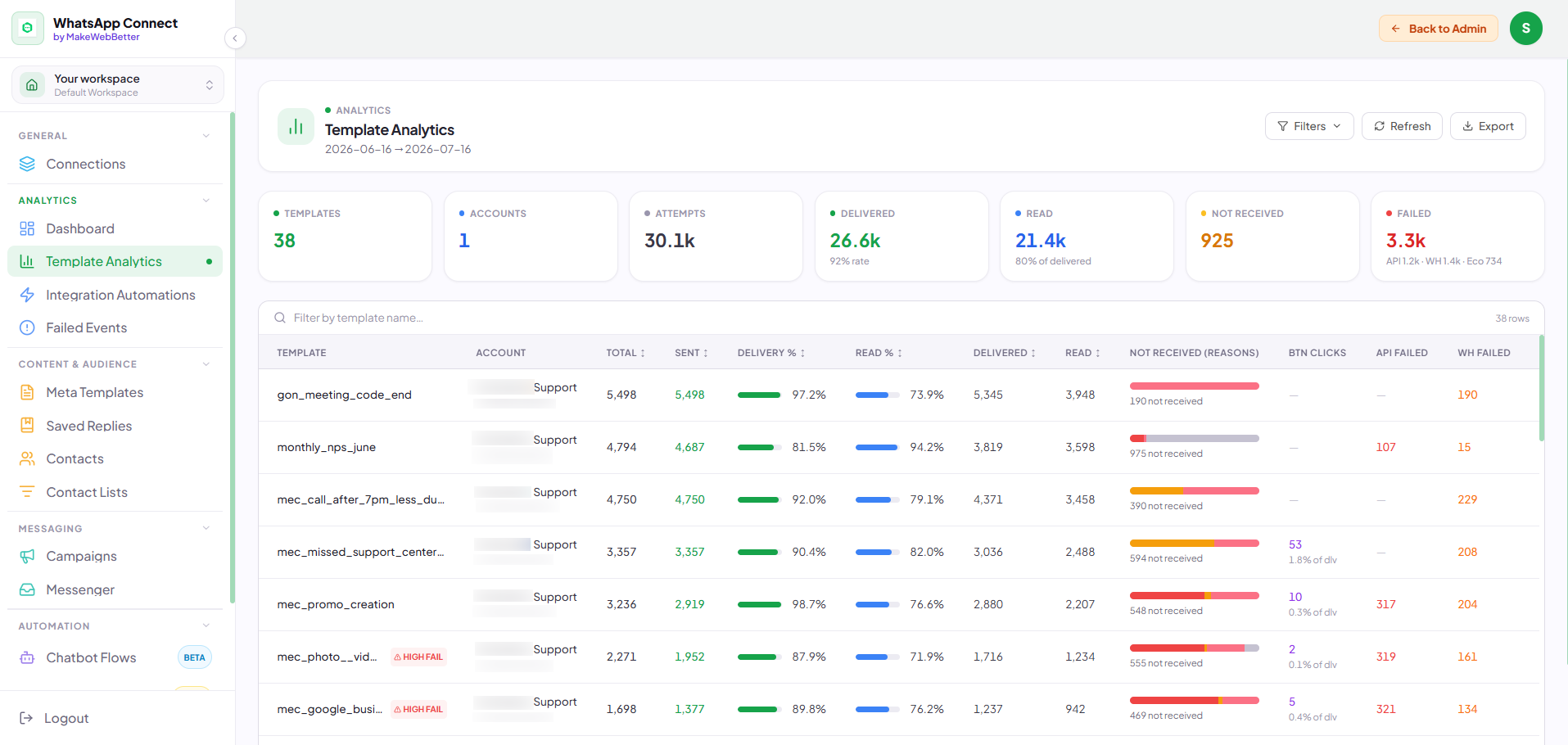Click the workspace home icon
The image size is (1568, 745).
click(x=32, y=84)
